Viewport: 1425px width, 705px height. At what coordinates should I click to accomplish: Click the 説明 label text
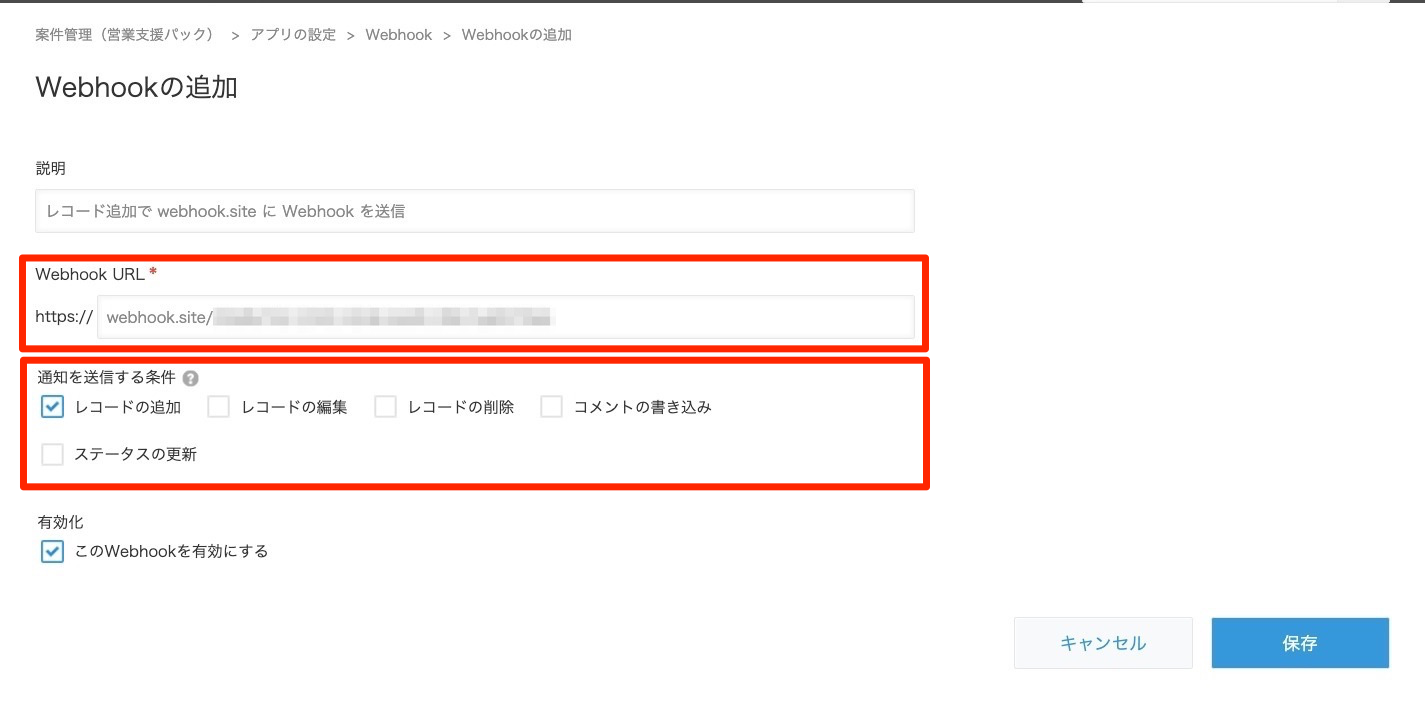(x=51, y=168)
